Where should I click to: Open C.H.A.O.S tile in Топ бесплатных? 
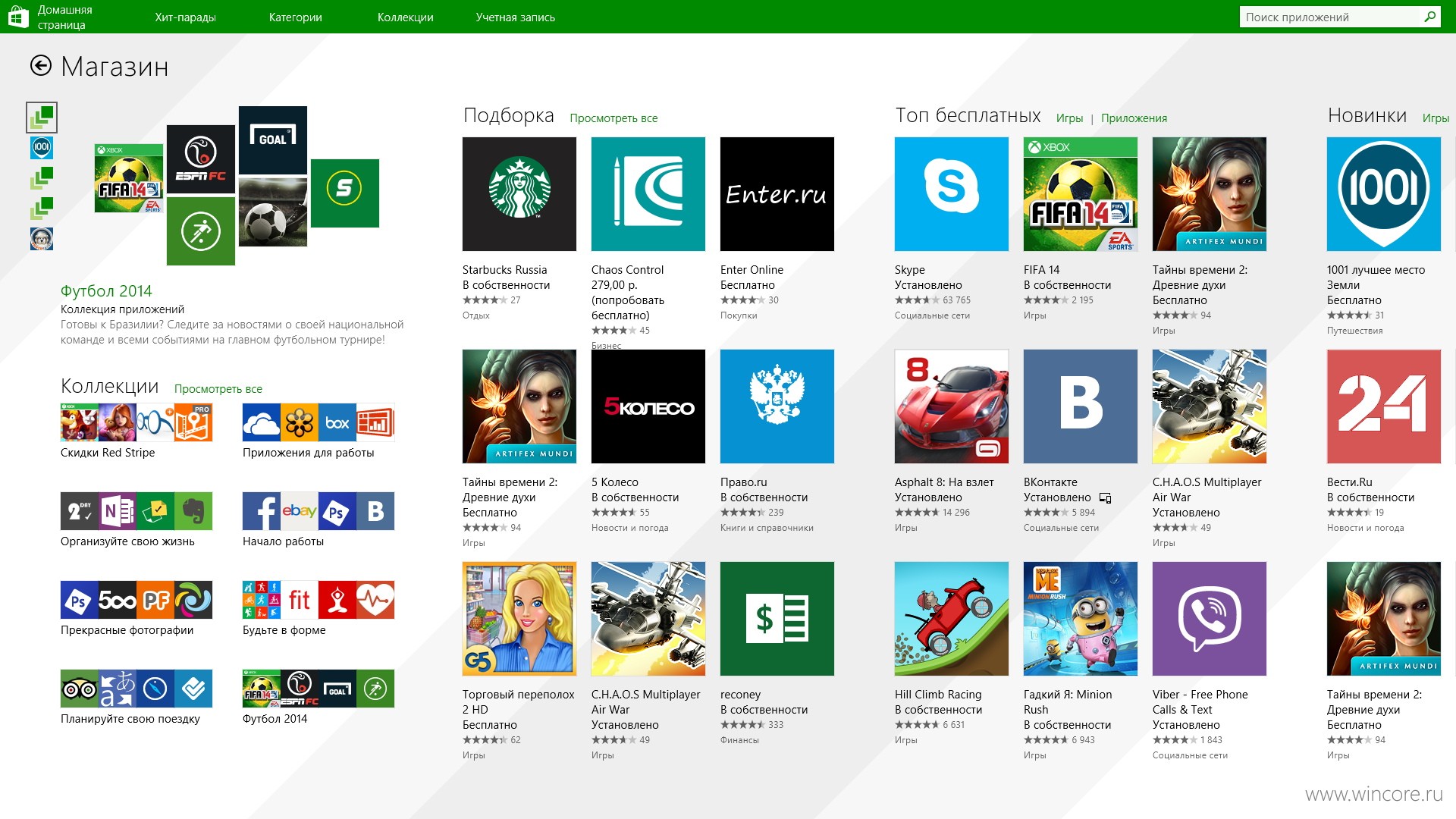click(x=1210, y=406)
